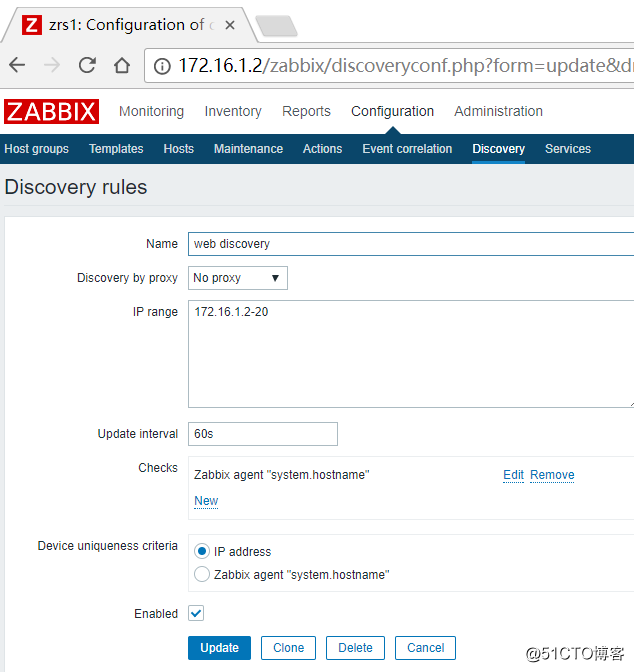Click the Delete button
Viewport: 634px width, 672px height.
355,648
